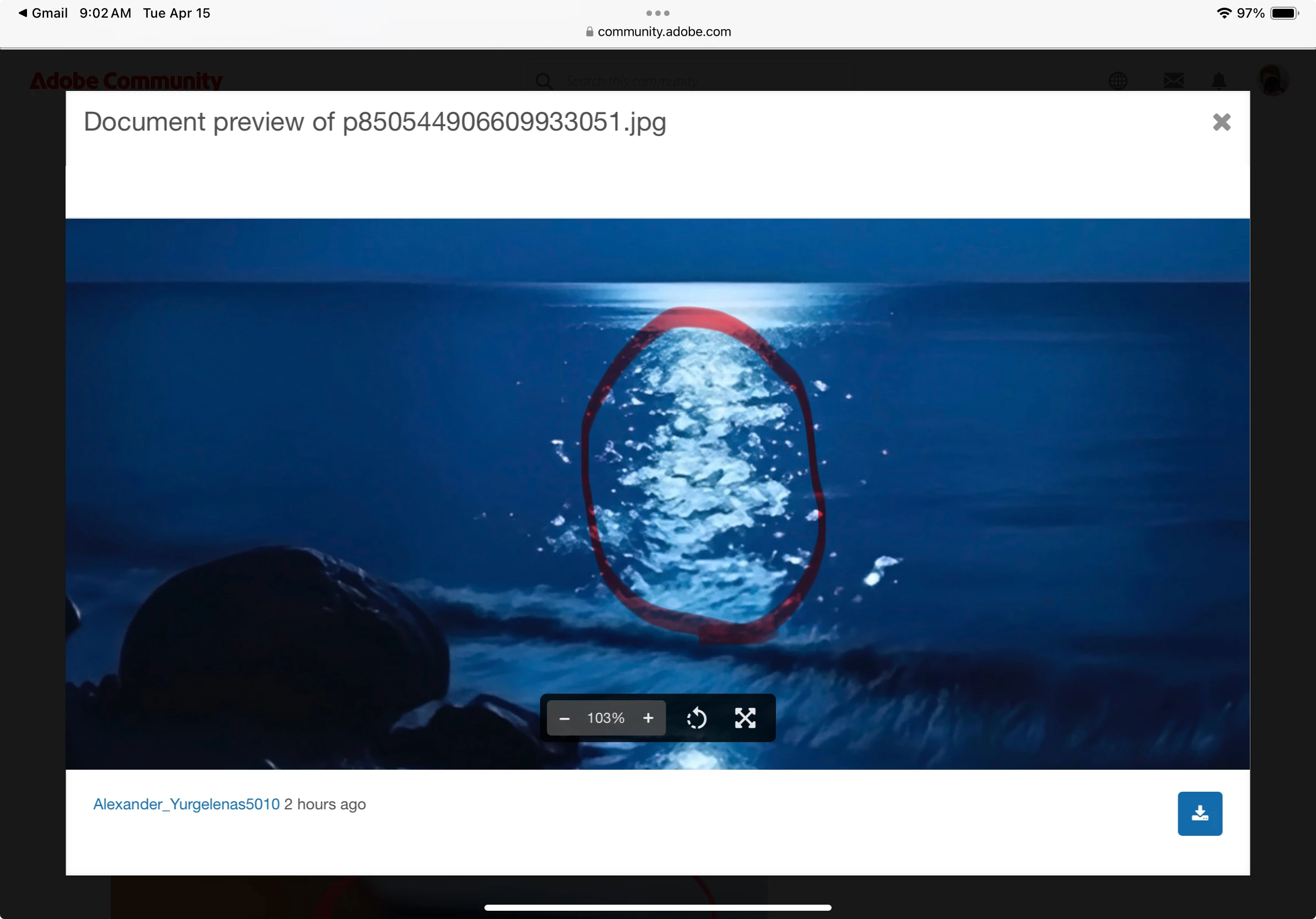Click the preview file name title

pyautogui.click(x=374, y=122)
